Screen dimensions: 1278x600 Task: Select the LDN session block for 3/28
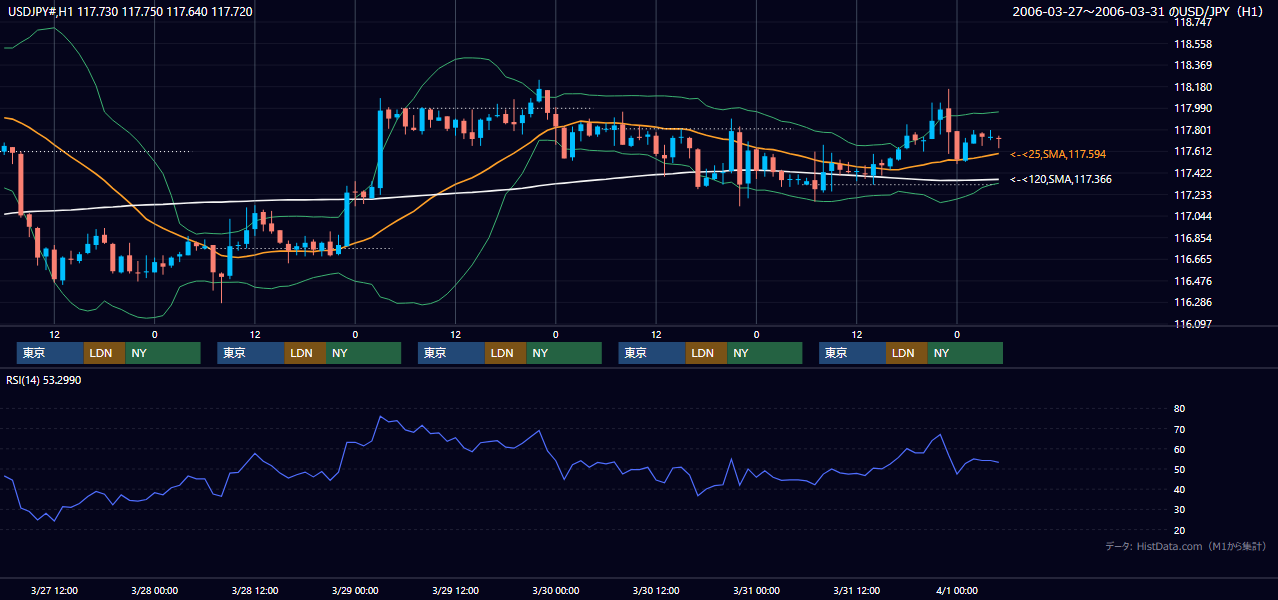tap(305, 353)
